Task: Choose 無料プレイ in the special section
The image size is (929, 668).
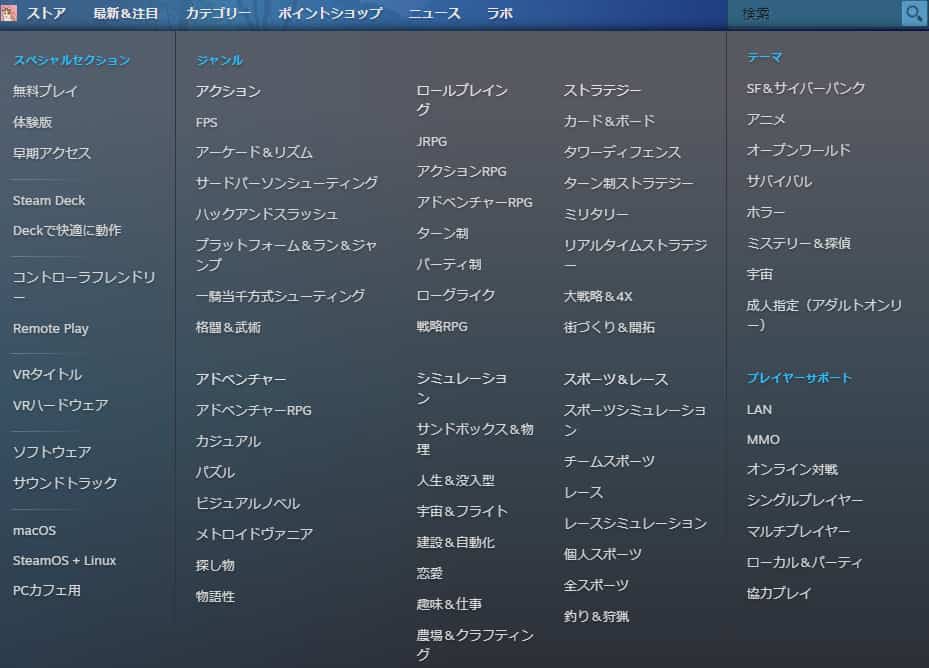Action: coord(45,91)
